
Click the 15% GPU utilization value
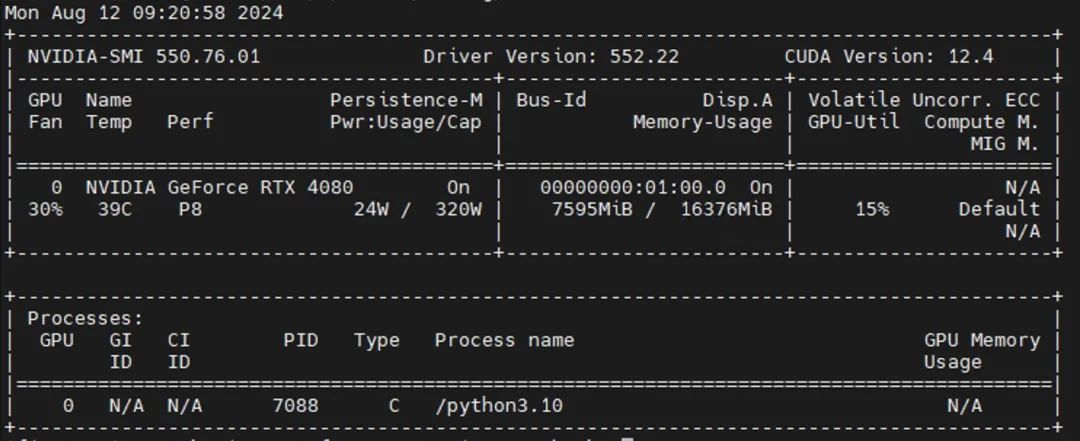click(x=872, y=209)
